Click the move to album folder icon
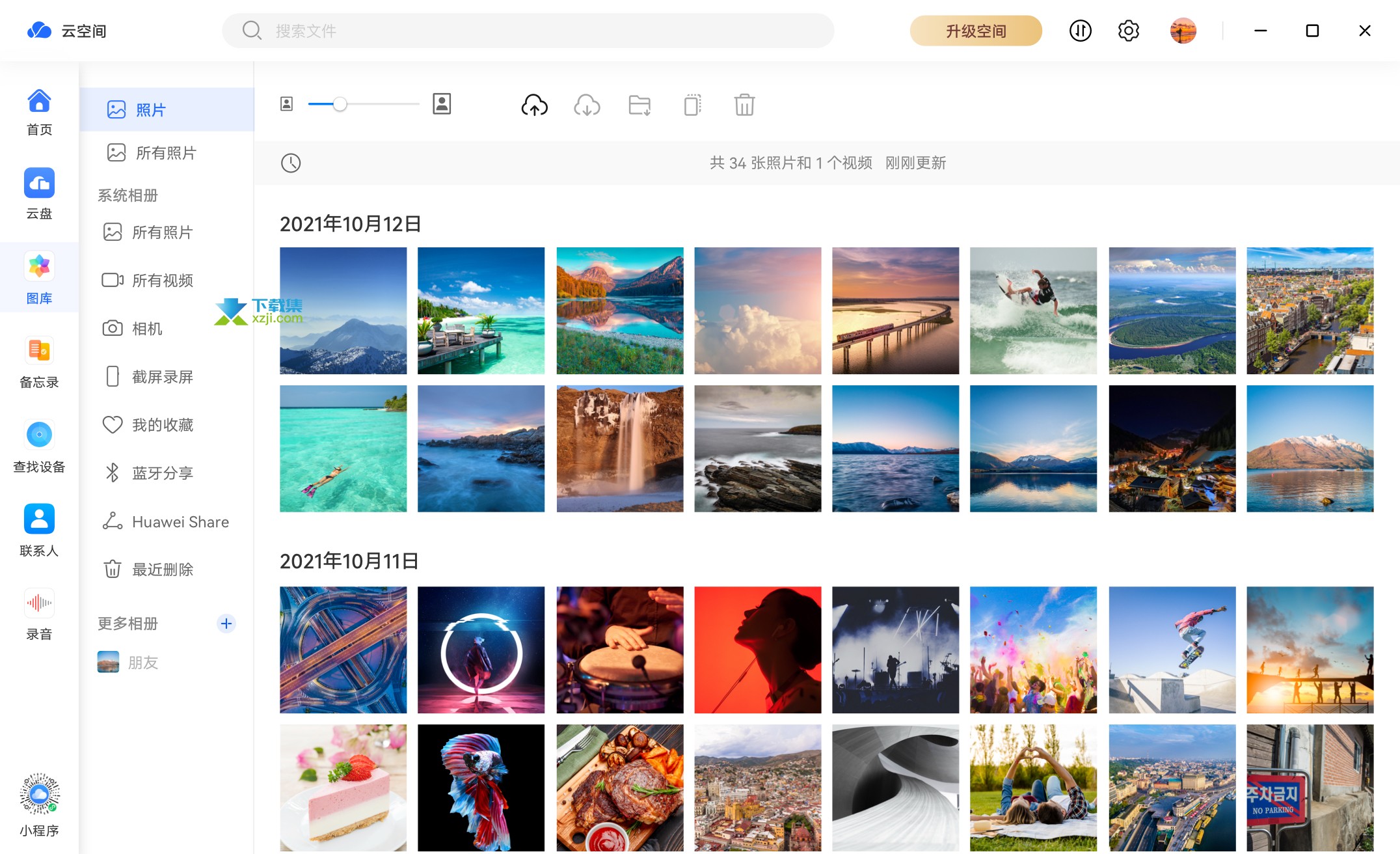 (x=639, y=105)
